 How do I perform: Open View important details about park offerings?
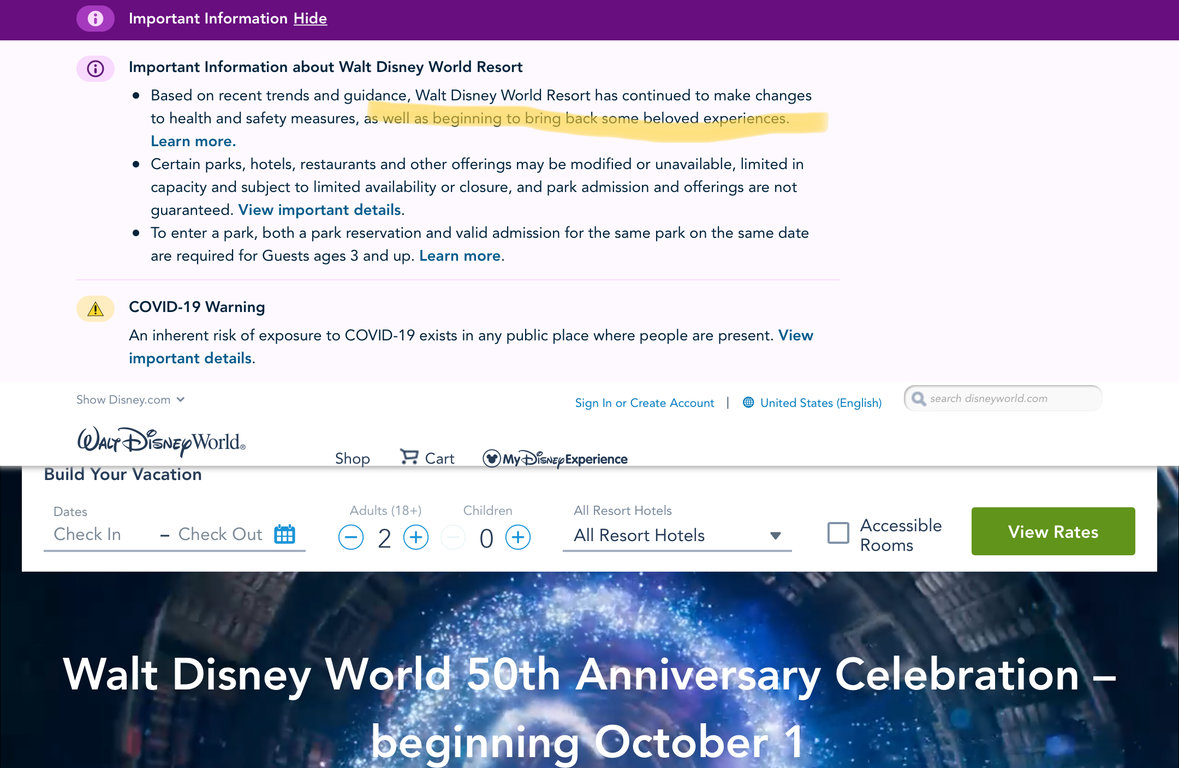point(320,209)
